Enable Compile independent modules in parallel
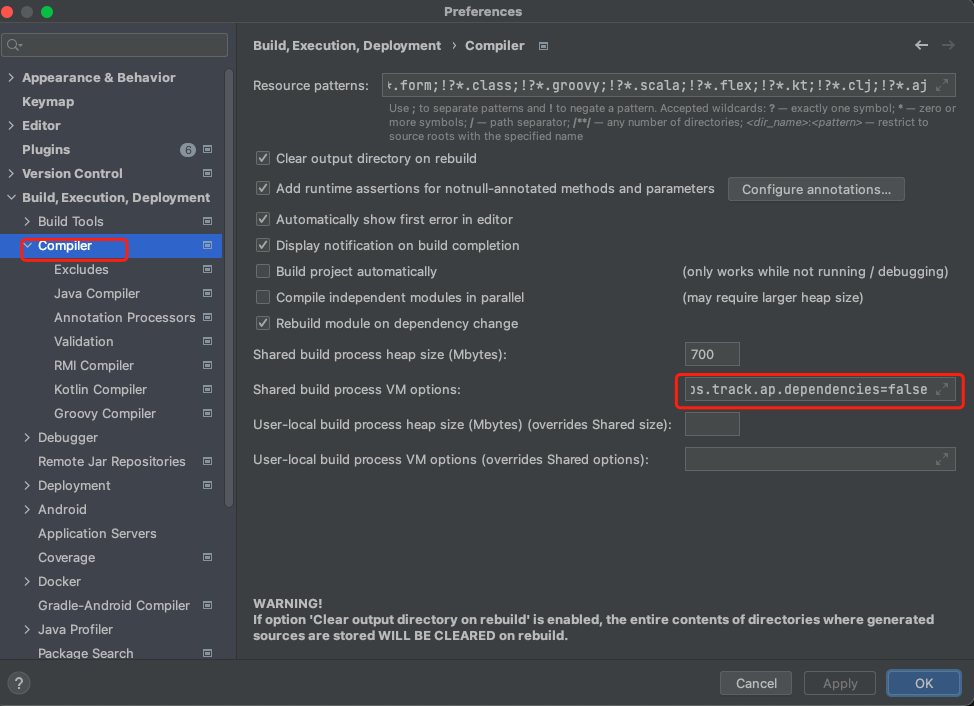 coord(263,297)
